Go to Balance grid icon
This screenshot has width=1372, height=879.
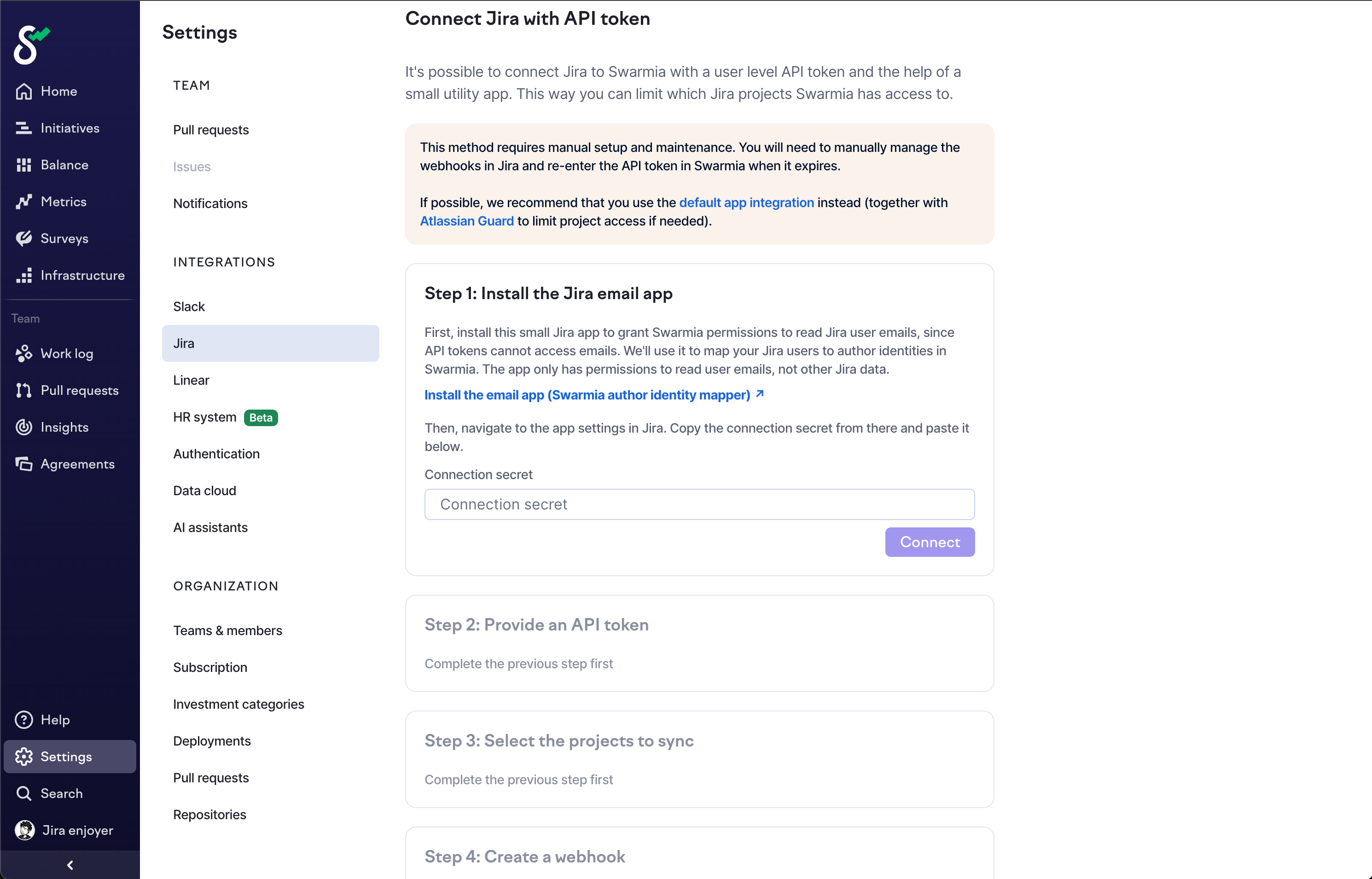point(24,165)
